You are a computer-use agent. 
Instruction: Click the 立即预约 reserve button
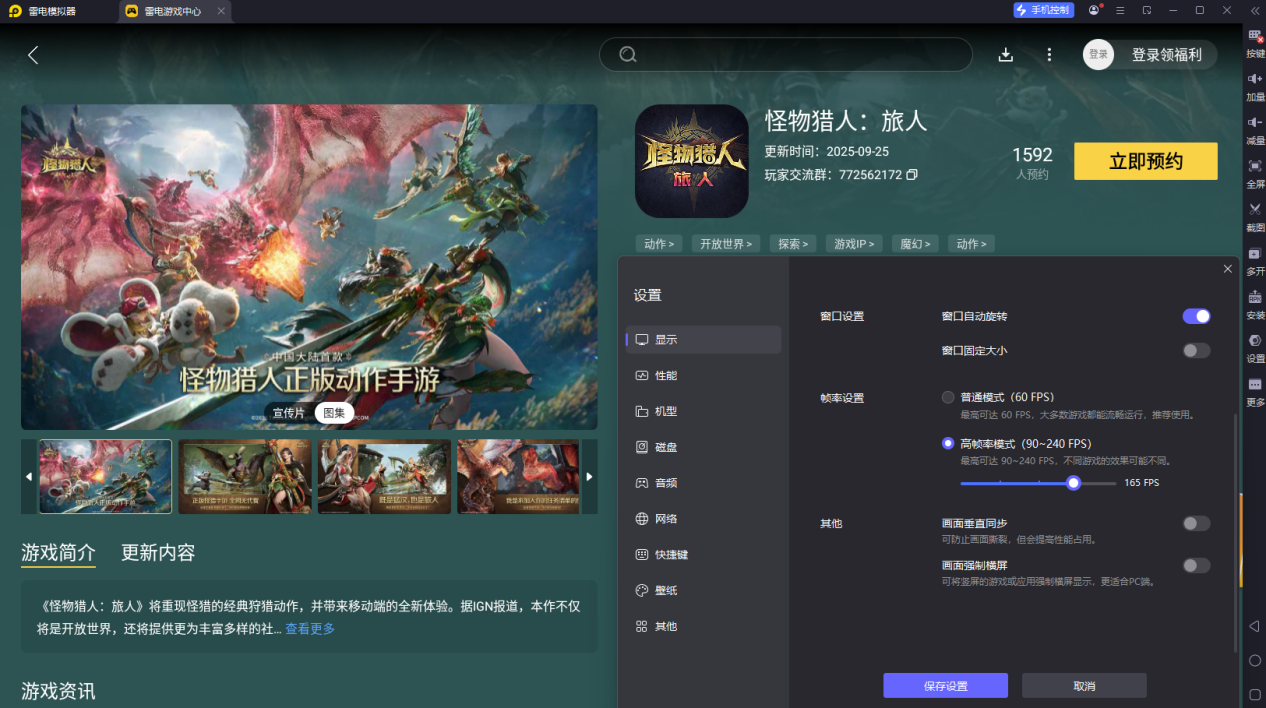(x=1146, y=161)
